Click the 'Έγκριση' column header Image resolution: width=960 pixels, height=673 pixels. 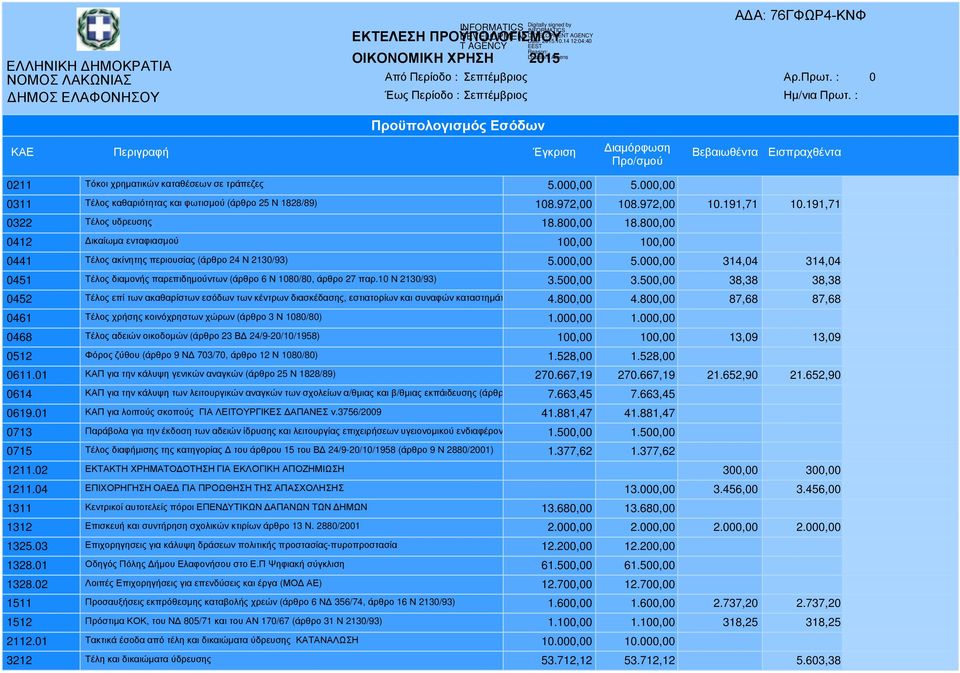[554, 152]
